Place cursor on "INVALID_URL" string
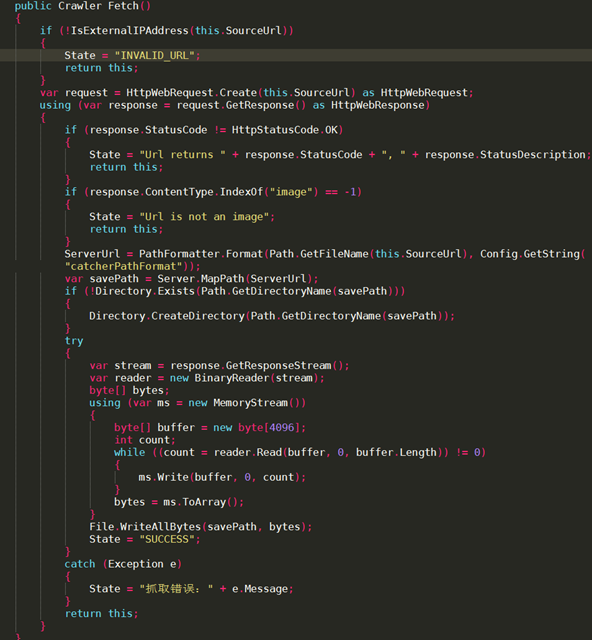Viewport: 592px width, 640px height. (154, 55)
